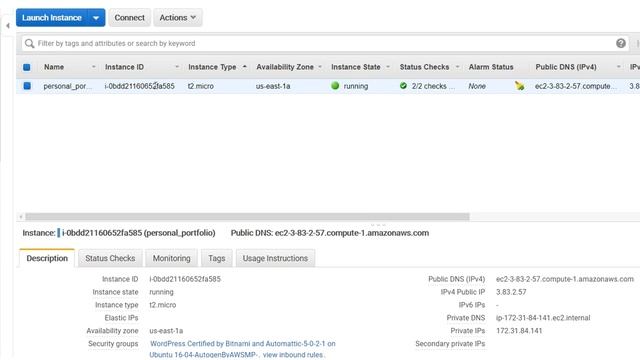Image resolution: width=640 pixels, height=360 pixels.
Task: Open the Usage Instructions tab
Action: click(x=275, y=258)
